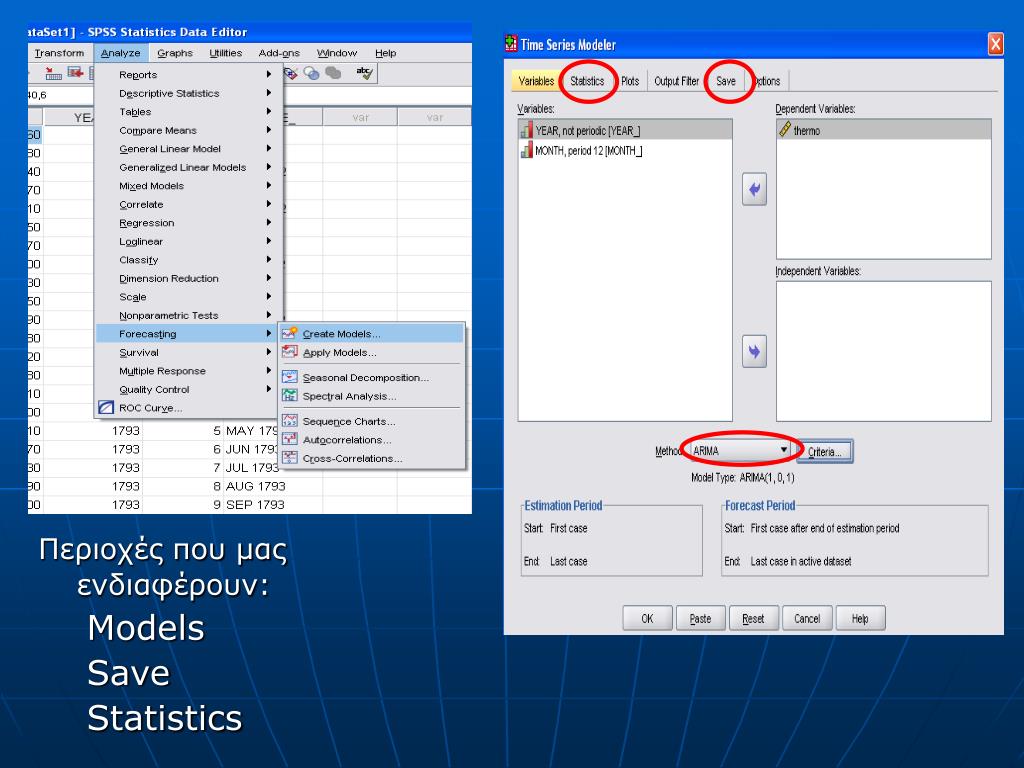Select the Dimension Reduction menu entry

[189, 278]
